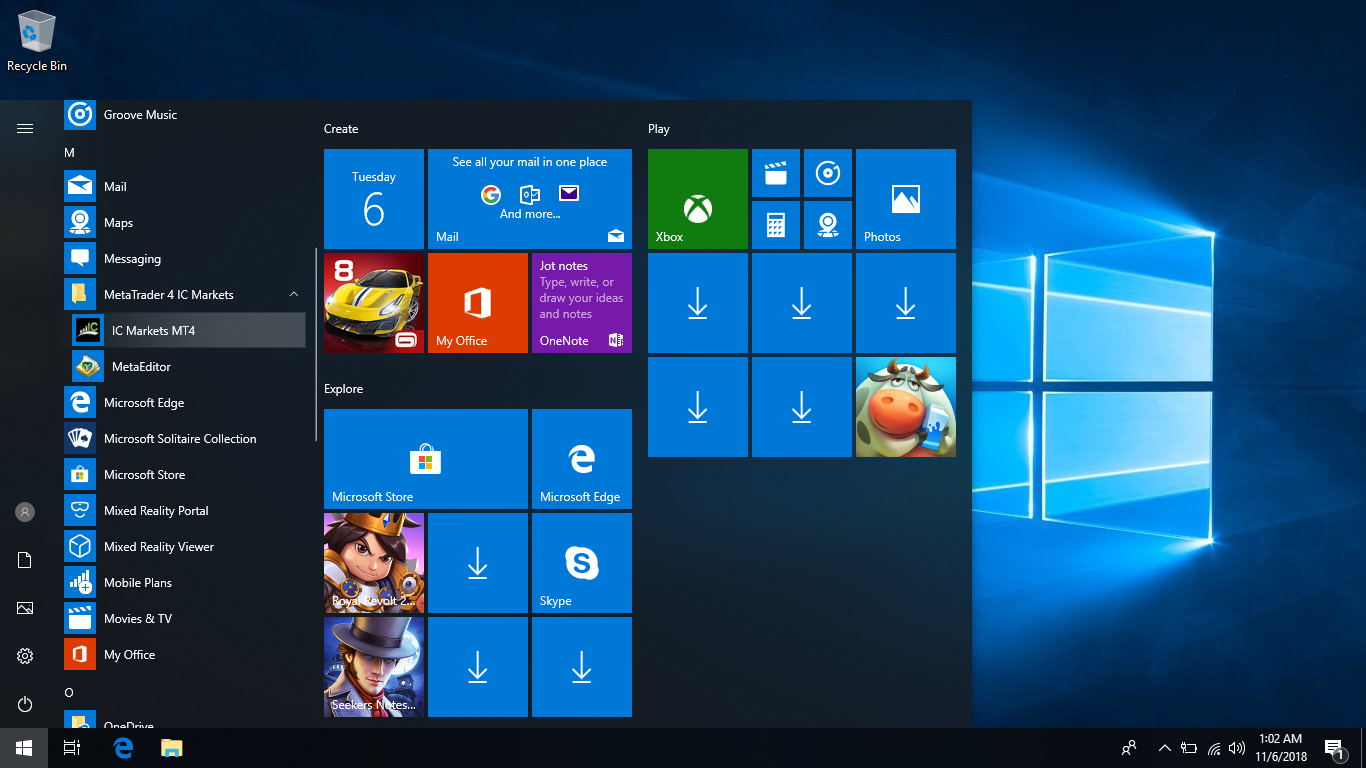Open the Calendar tile showing Tuesday 6
Image resolution: width=1366 pixels, height=768 pixels.
click(x=374, y=199)
